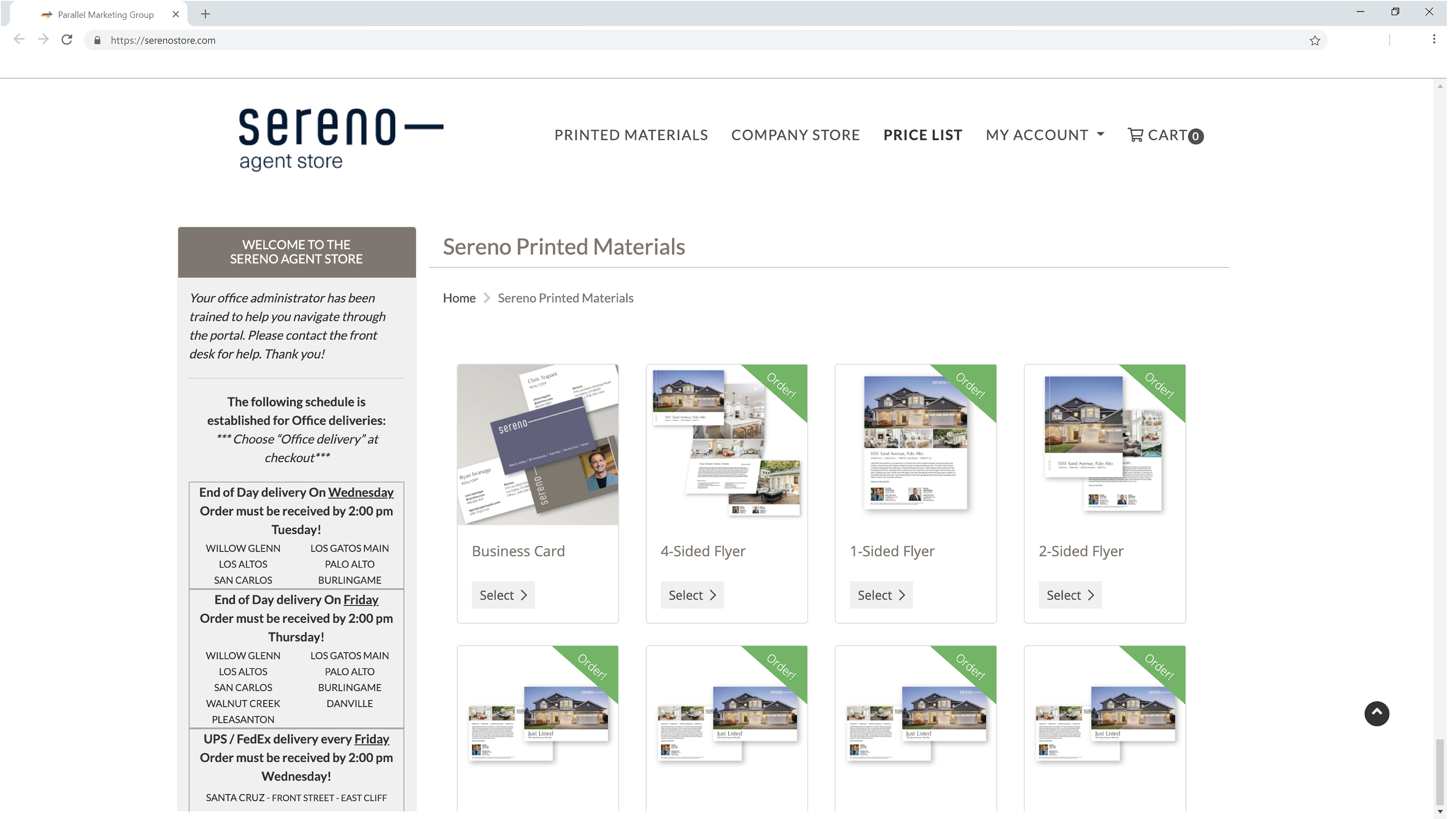Click the scrollbar up arrow

pos(1440,86)
